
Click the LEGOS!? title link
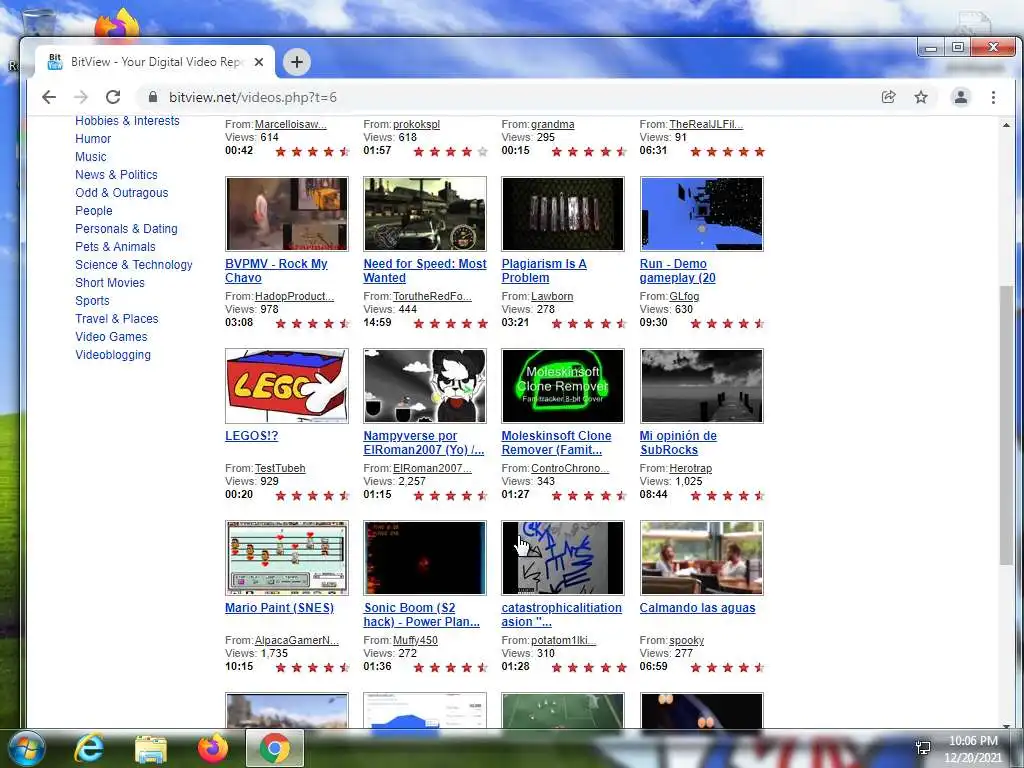click(x=251, y=436)
